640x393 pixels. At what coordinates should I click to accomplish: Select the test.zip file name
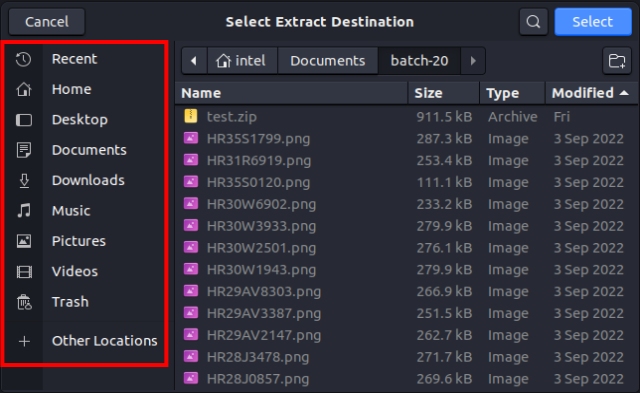click(x=232, y=117)
